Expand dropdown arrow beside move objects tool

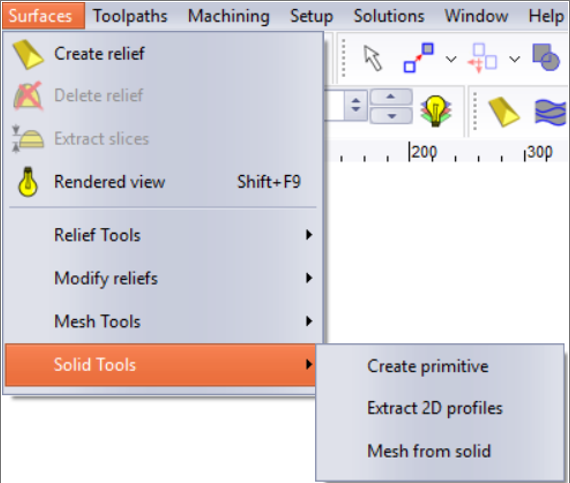pyautogui.click(x=514, y=59)
